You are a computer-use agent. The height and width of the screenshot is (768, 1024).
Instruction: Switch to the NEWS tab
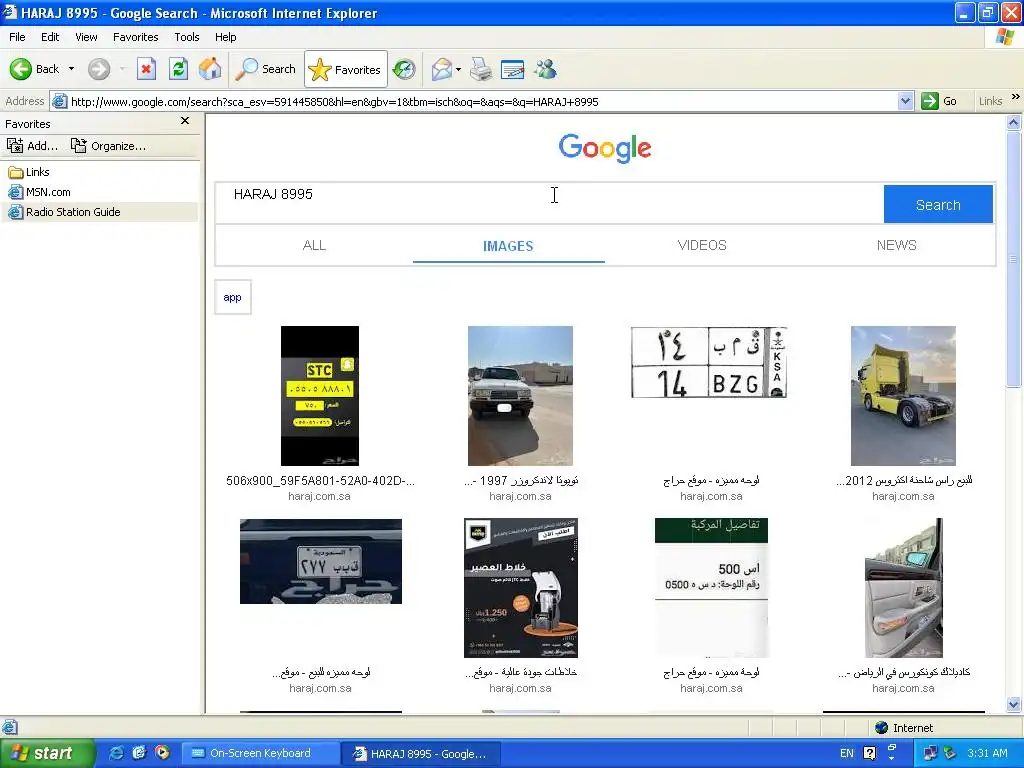896,246
